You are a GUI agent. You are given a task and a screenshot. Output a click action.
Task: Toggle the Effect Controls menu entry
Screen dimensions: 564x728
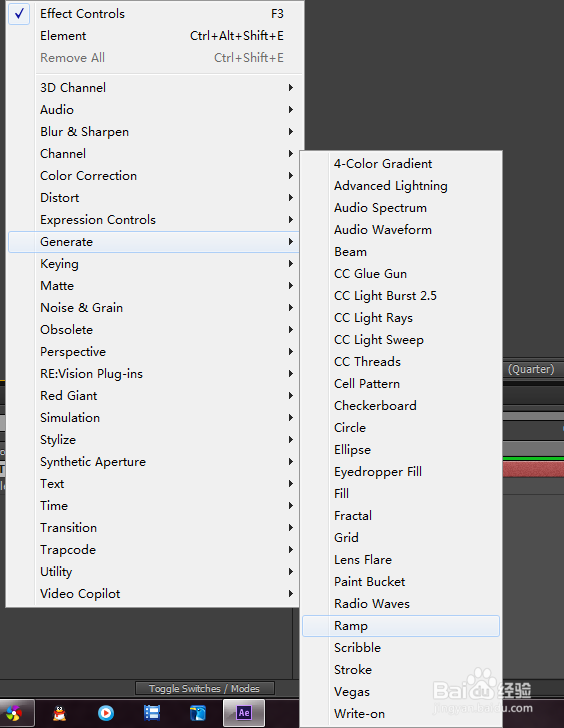point(155,14)
